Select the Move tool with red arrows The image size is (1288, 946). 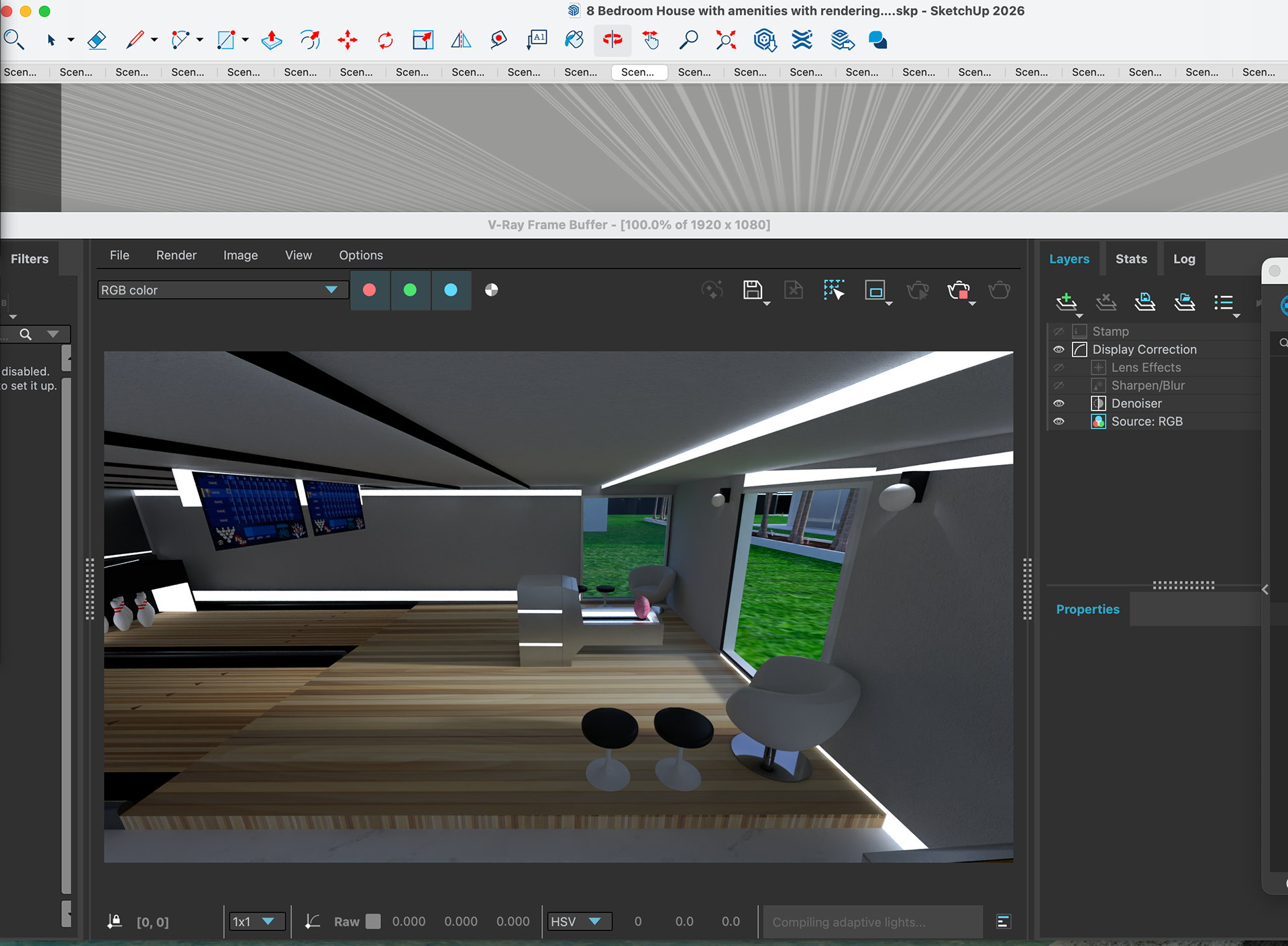pos(347,40)
